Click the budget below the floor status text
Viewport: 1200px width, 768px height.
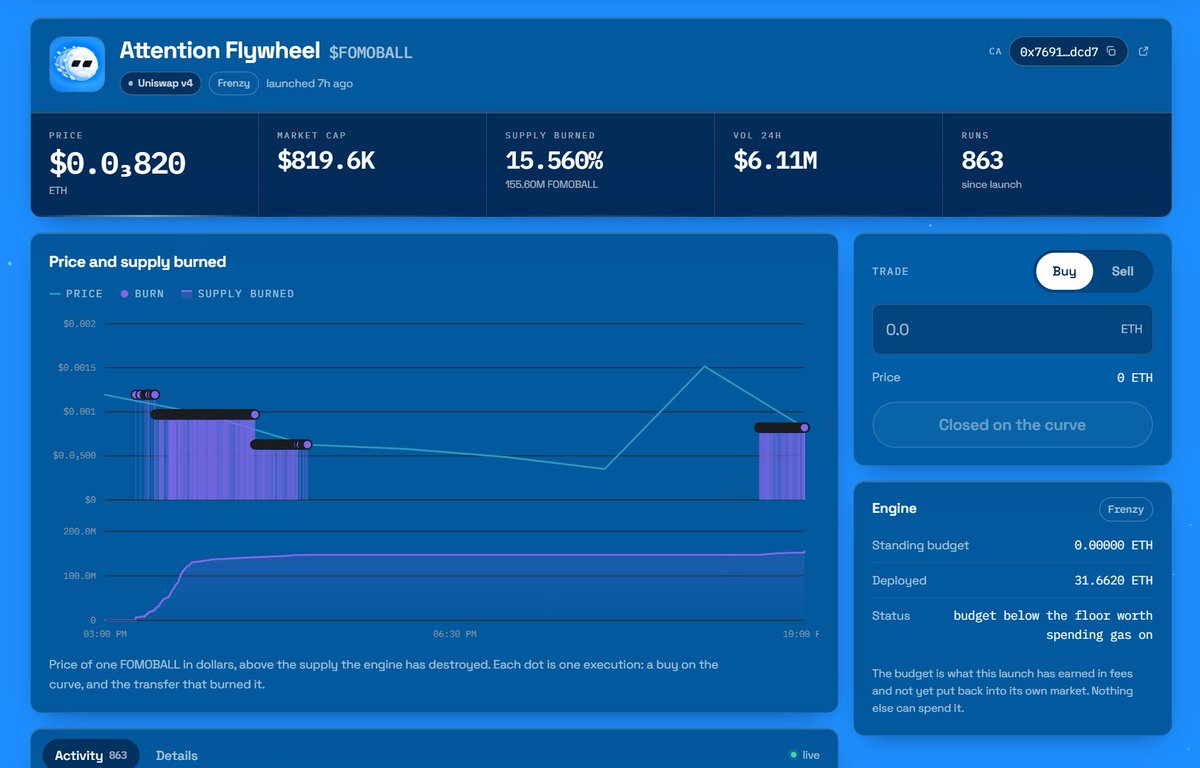pos(1053,625)
